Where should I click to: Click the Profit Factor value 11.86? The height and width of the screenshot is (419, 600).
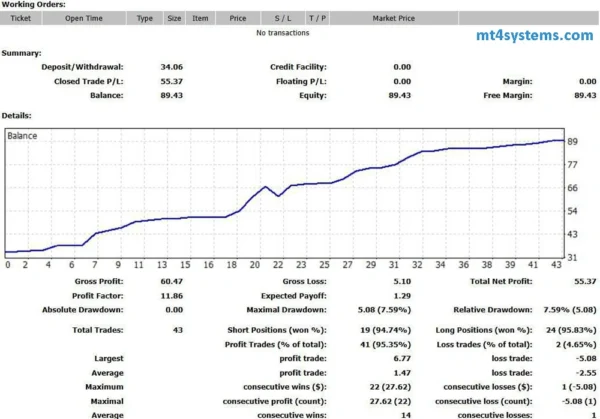pyautogui.click(x=171, y=297)
